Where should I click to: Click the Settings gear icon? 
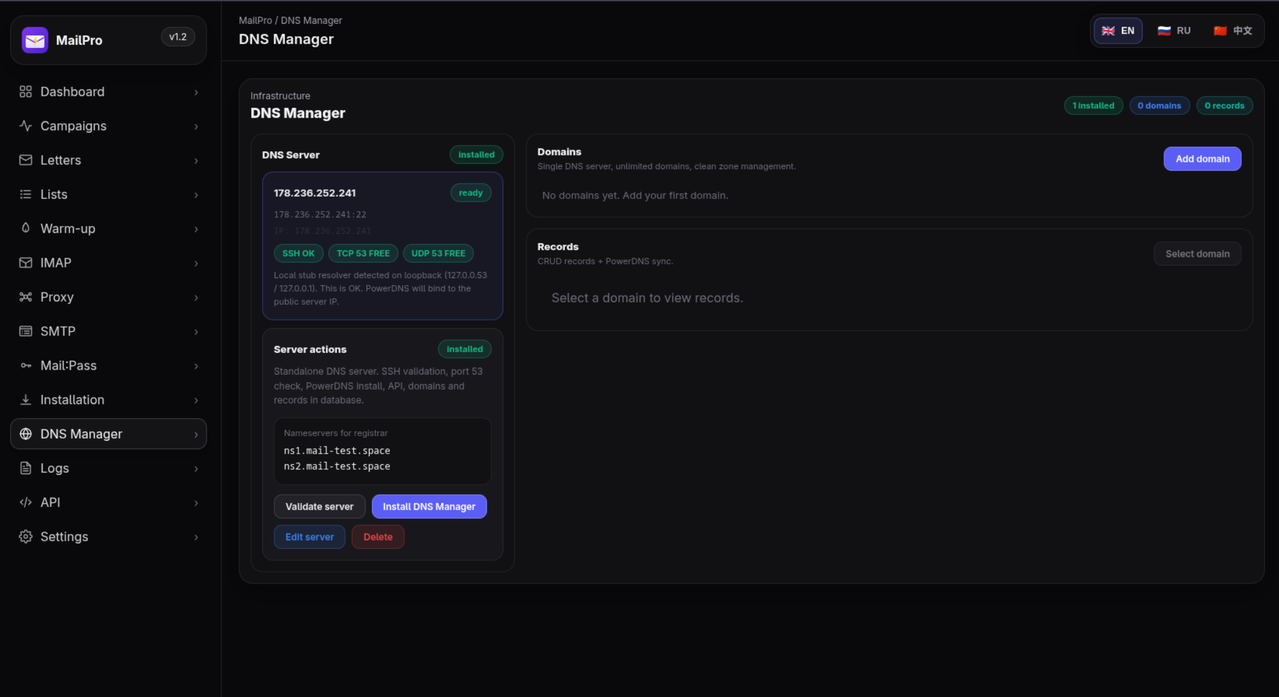(x=26, y=537)
